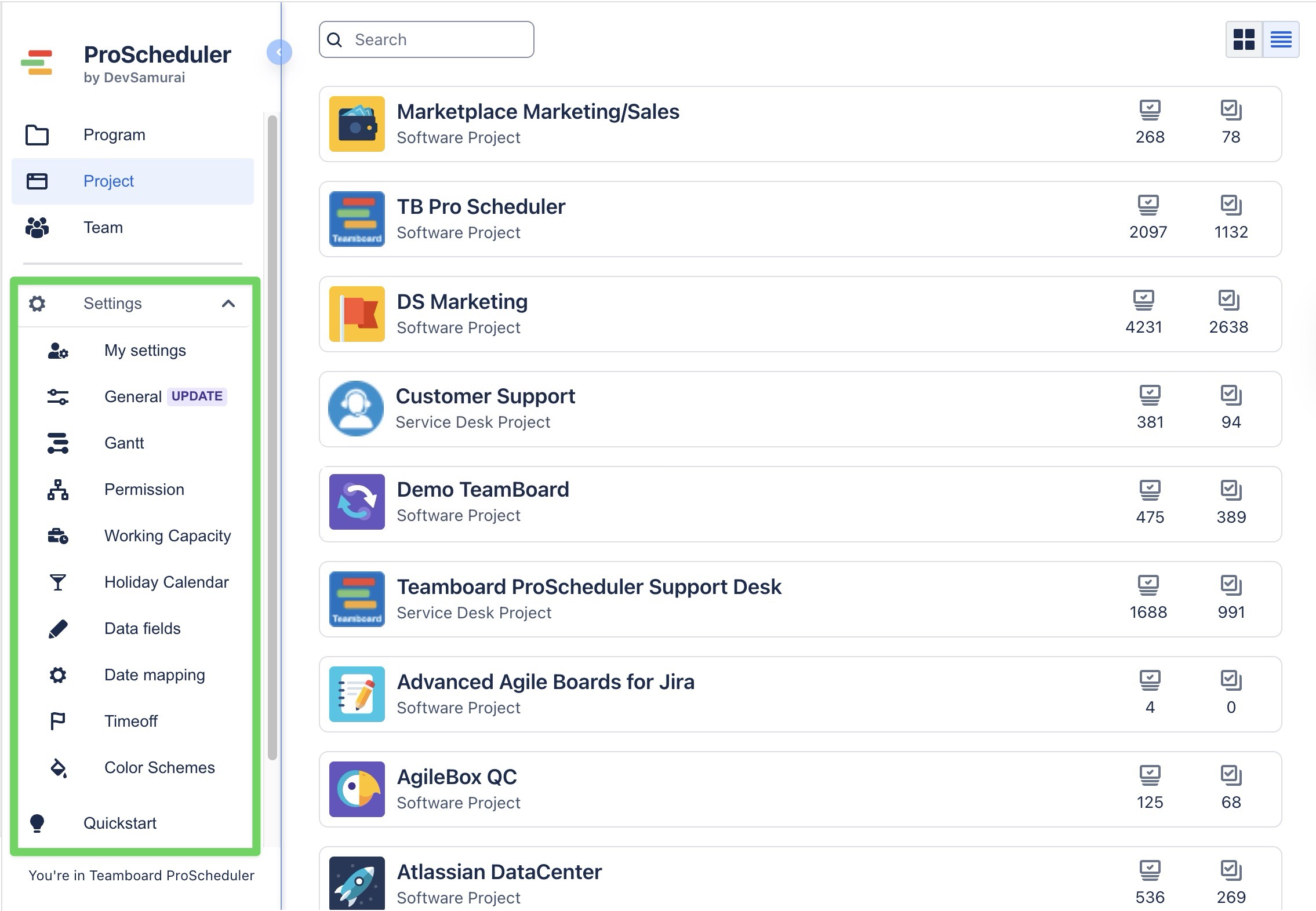This screenshot has height=911, width=1316.
Task: Collapse the sidebar with arrow button
Action: pyautogui.click(x=279, y=52)
